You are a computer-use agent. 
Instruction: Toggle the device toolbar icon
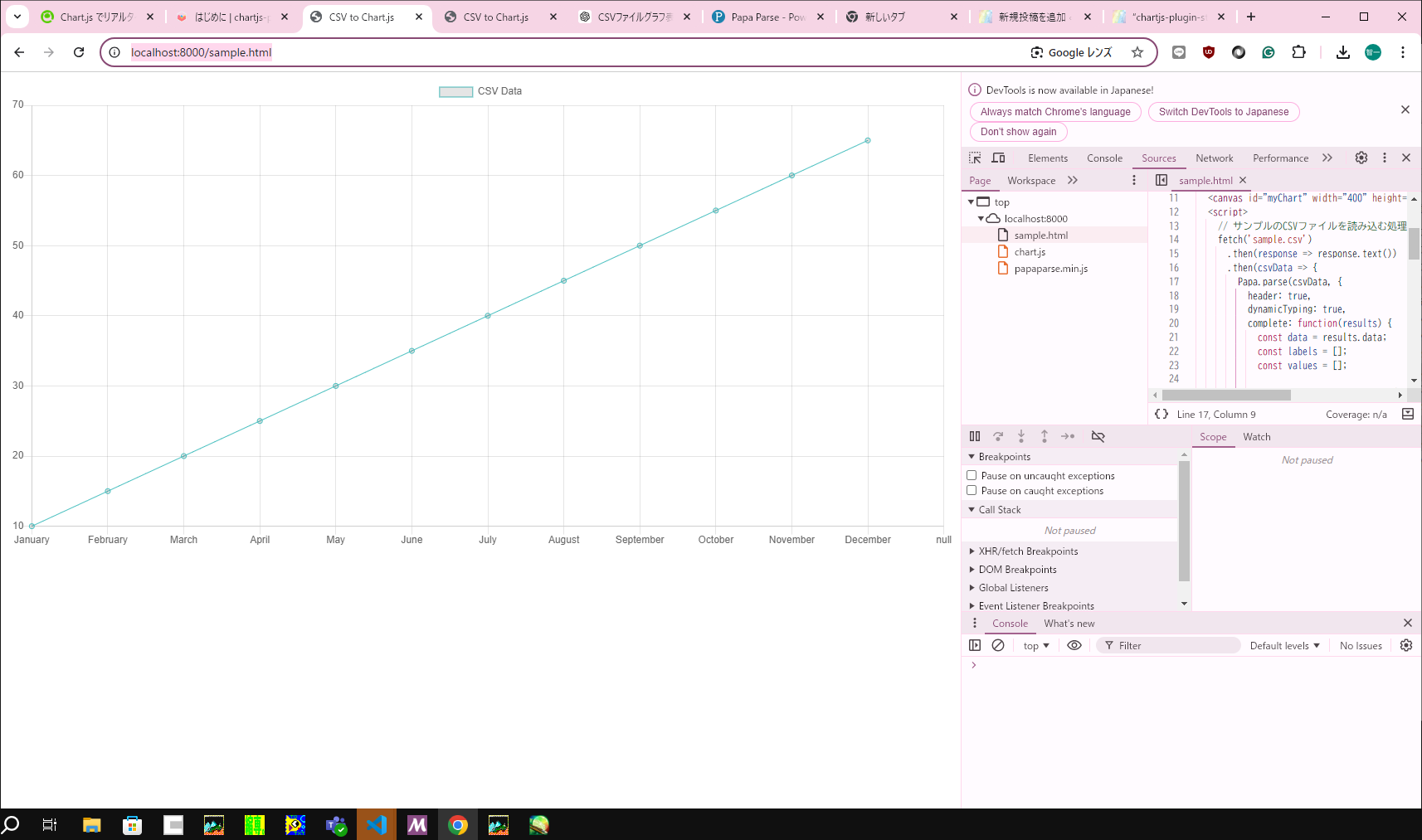click(998, 158)
